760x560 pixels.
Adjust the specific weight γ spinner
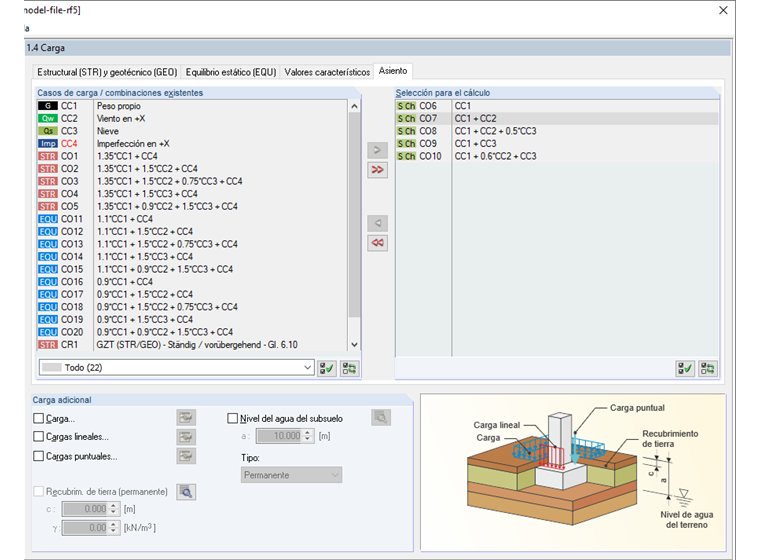coord(113,528)
